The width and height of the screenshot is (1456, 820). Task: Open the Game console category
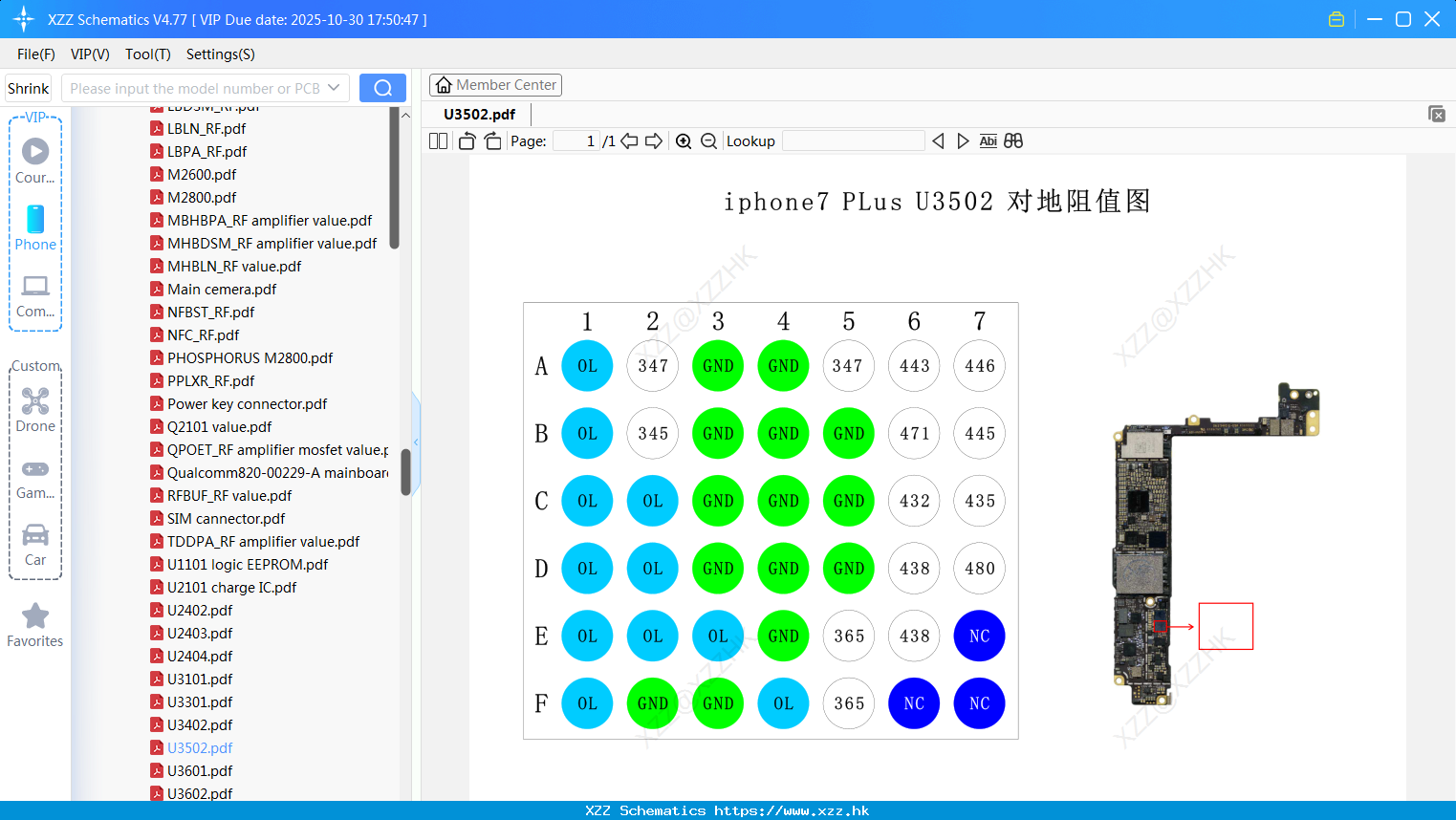coord(35,479)
